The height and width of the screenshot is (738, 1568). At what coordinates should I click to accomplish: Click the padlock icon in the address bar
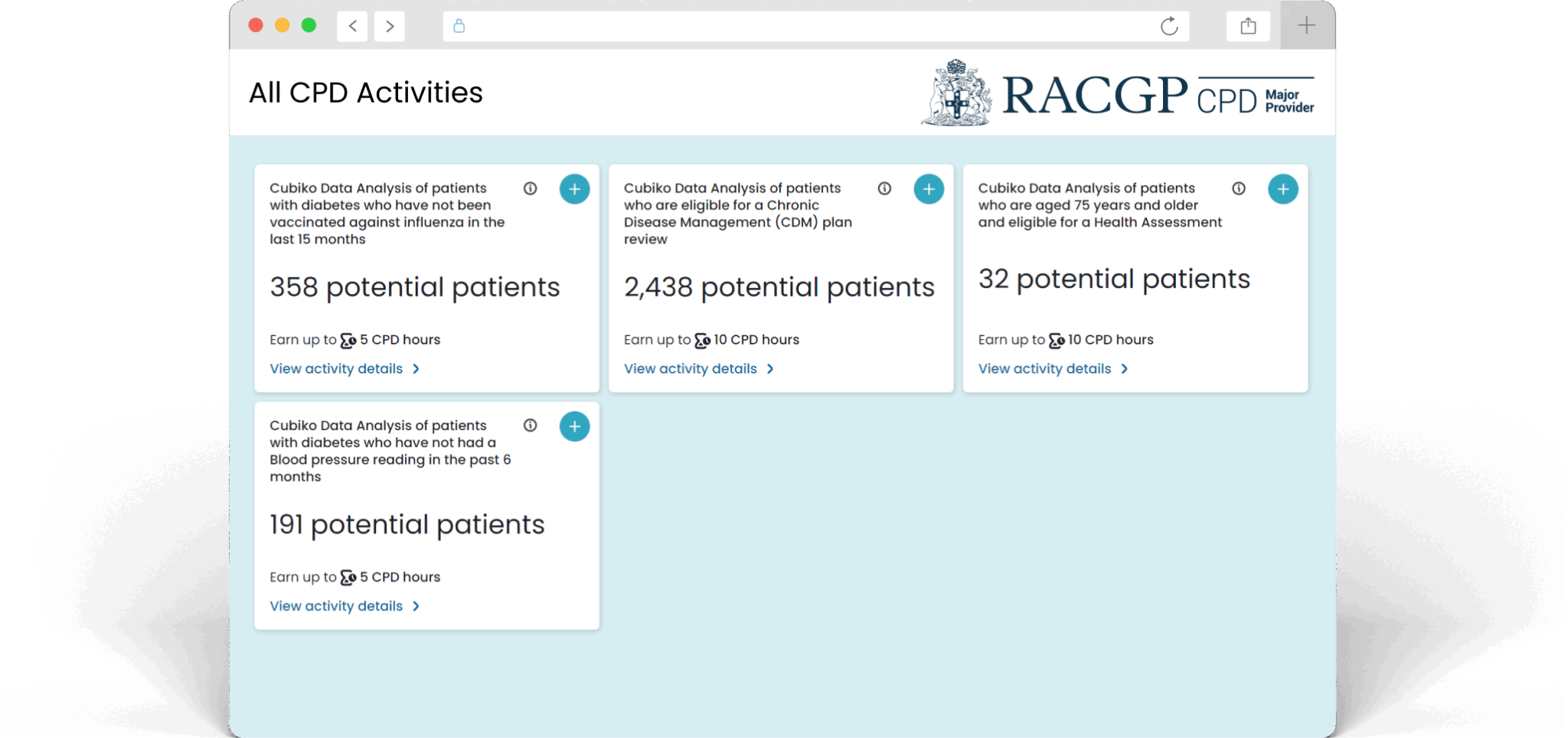point(459,26)
